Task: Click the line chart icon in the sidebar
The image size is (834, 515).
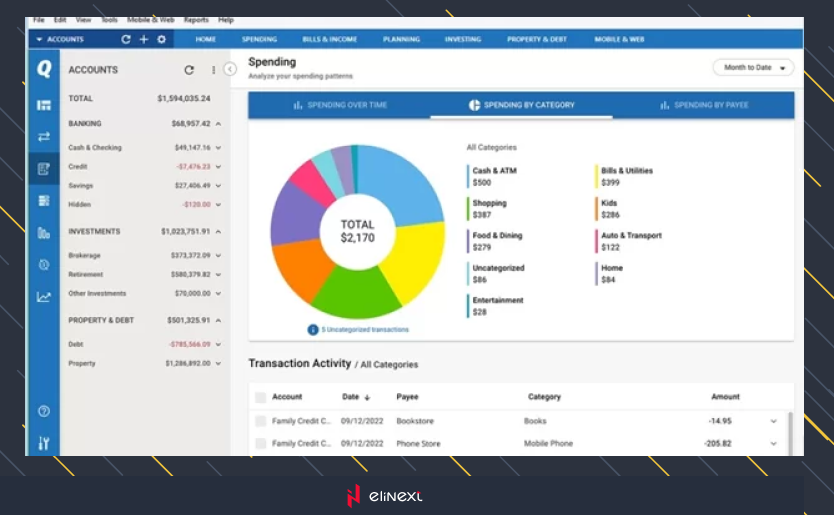Action: [43, 296]
